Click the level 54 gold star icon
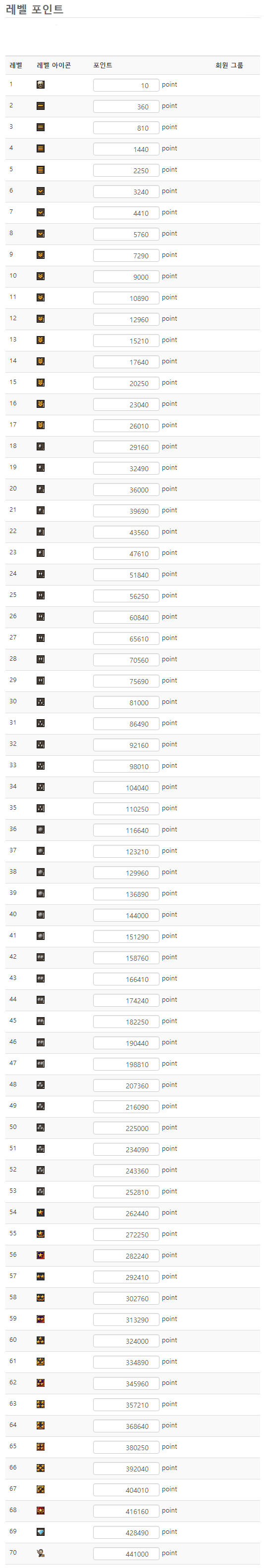The width and height of the screenshot is (264, 1568). click(40, 1212)
